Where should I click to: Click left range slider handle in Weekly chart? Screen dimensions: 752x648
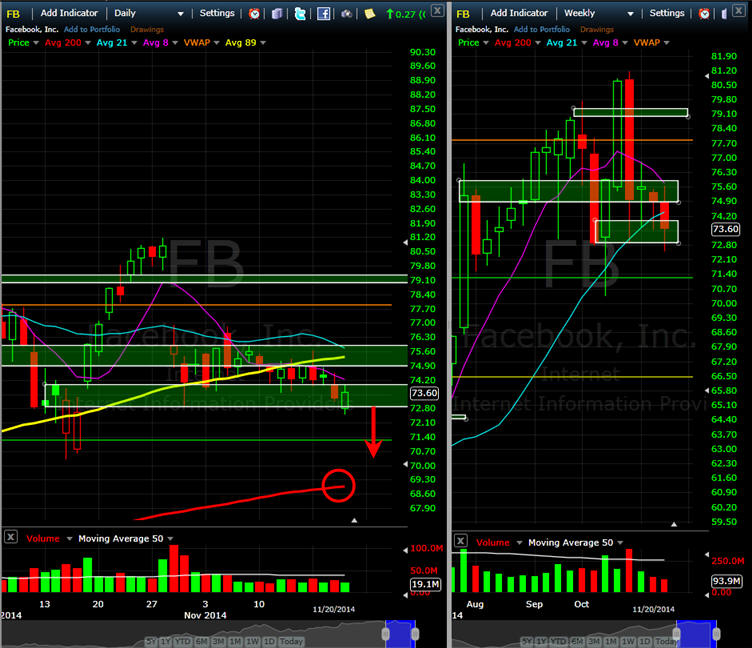(677, 634)
